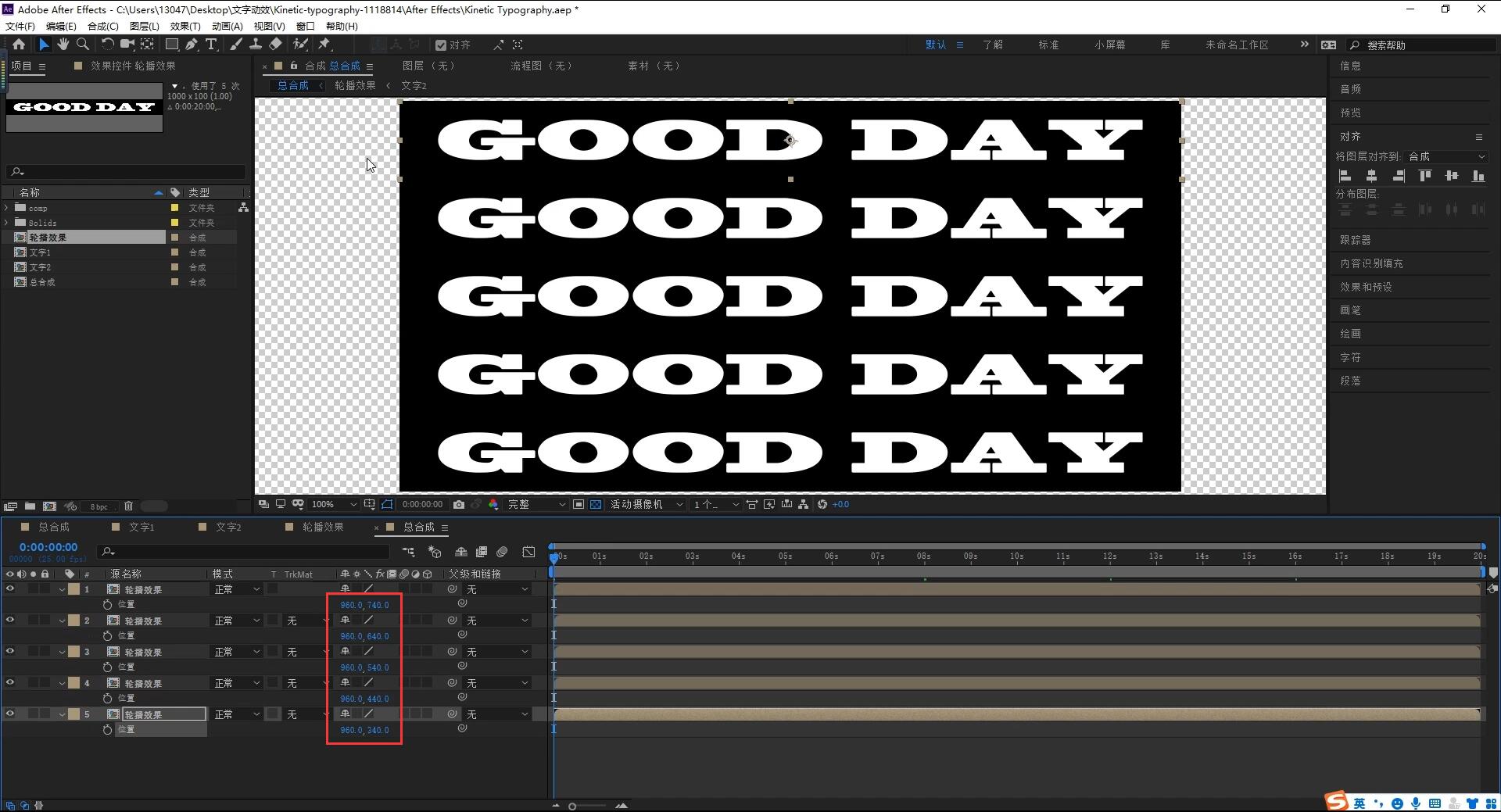The width and height of the screenshot is (1501, 812).
Task: Select the Selection arrow tool
Action: pos(44,45)
